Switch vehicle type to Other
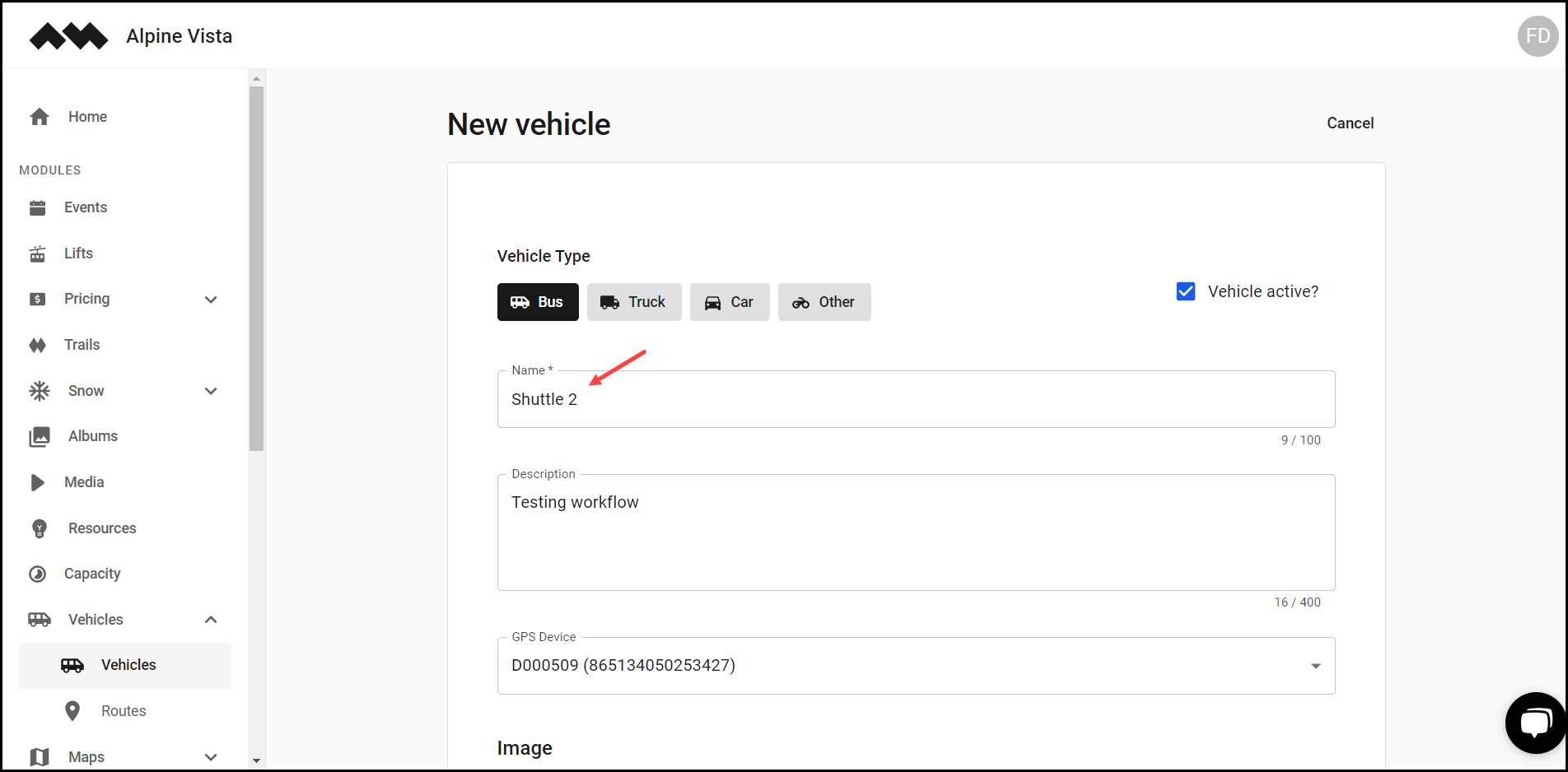Screen dimensions: 1568x772 coord(824,302)
